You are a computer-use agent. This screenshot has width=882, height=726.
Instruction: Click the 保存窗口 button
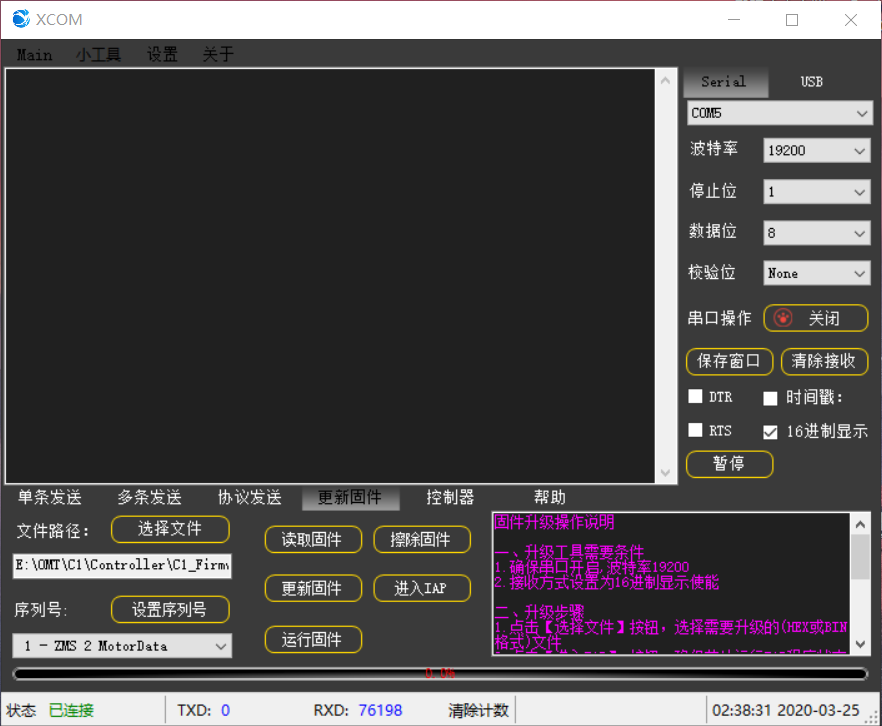tap(730, 361)
